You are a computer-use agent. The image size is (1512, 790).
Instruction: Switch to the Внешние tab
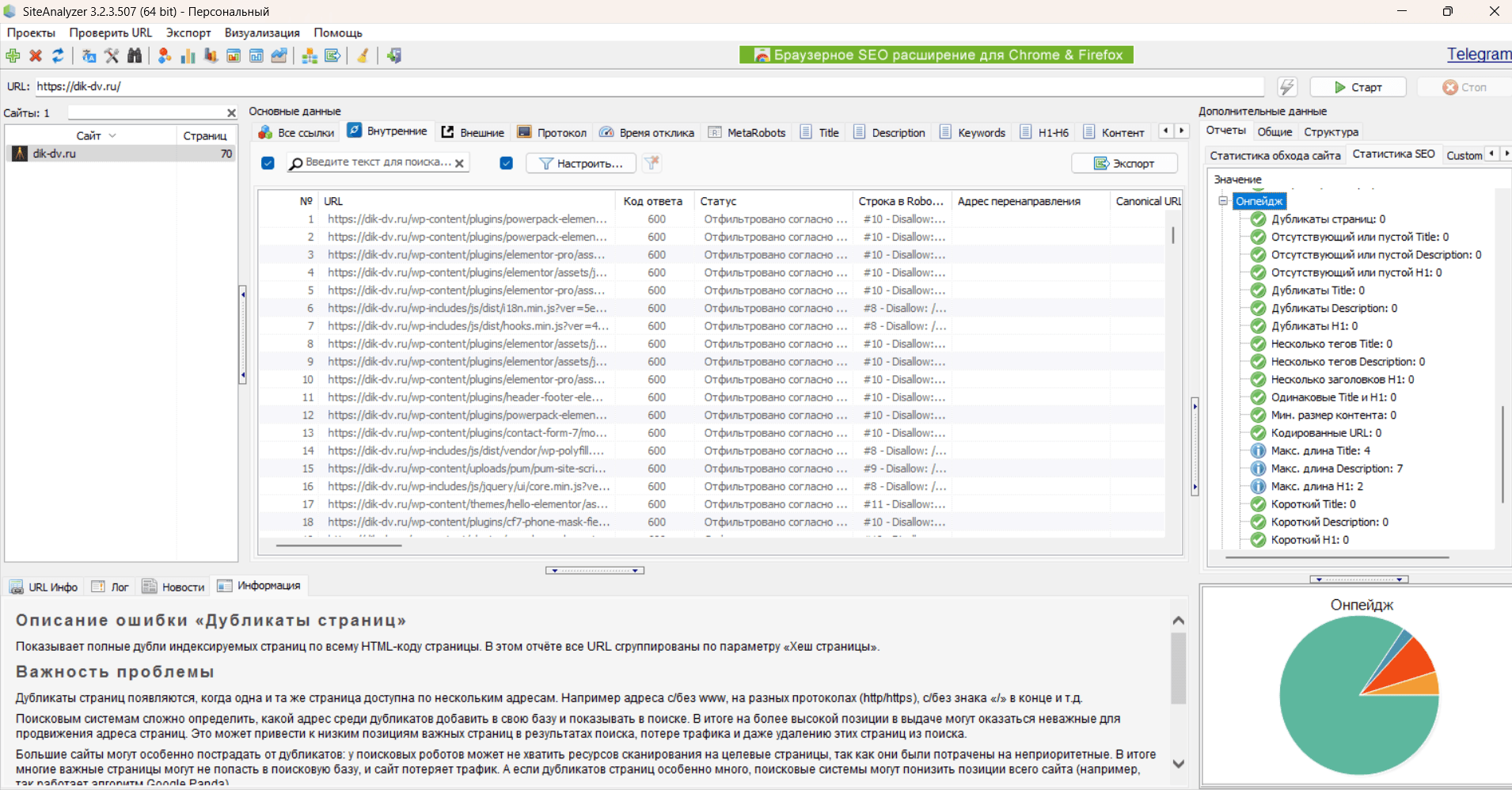(x=473, y=132)
